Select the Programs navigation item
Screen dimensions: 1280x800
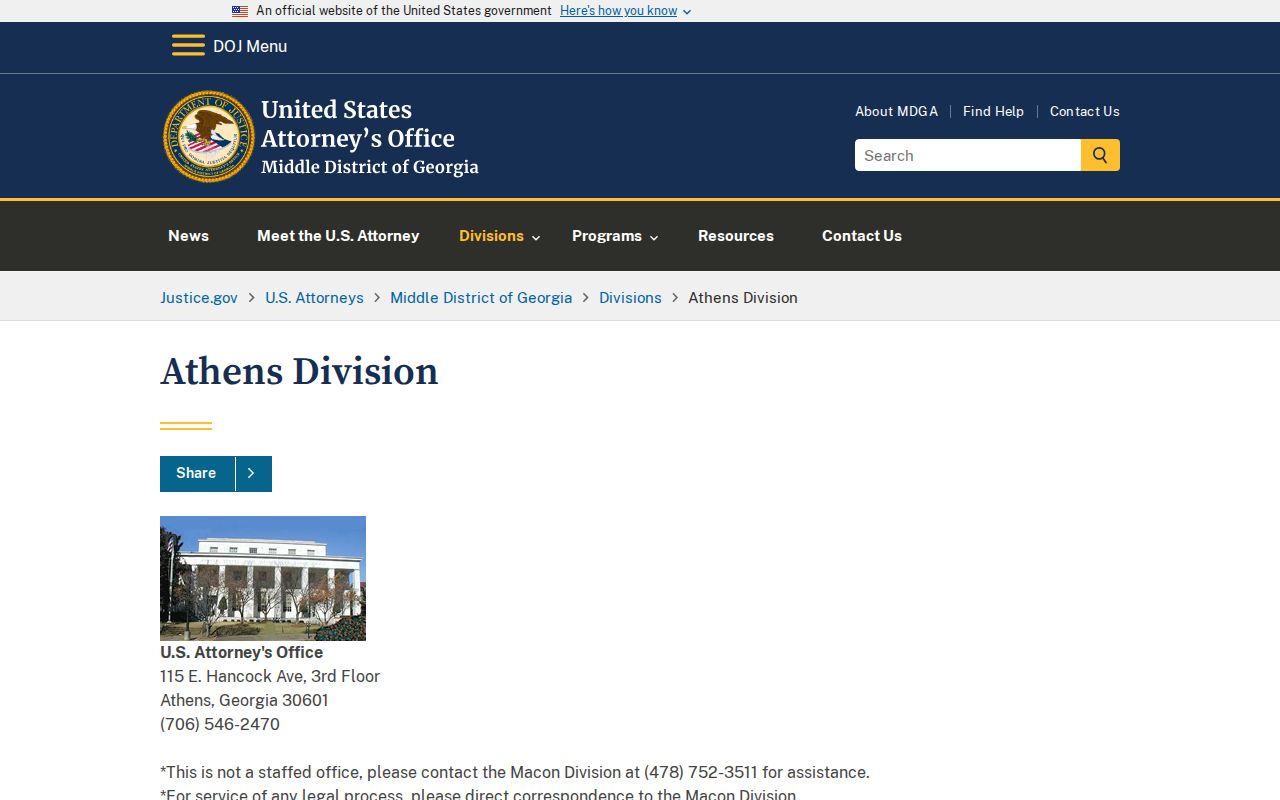607,236
